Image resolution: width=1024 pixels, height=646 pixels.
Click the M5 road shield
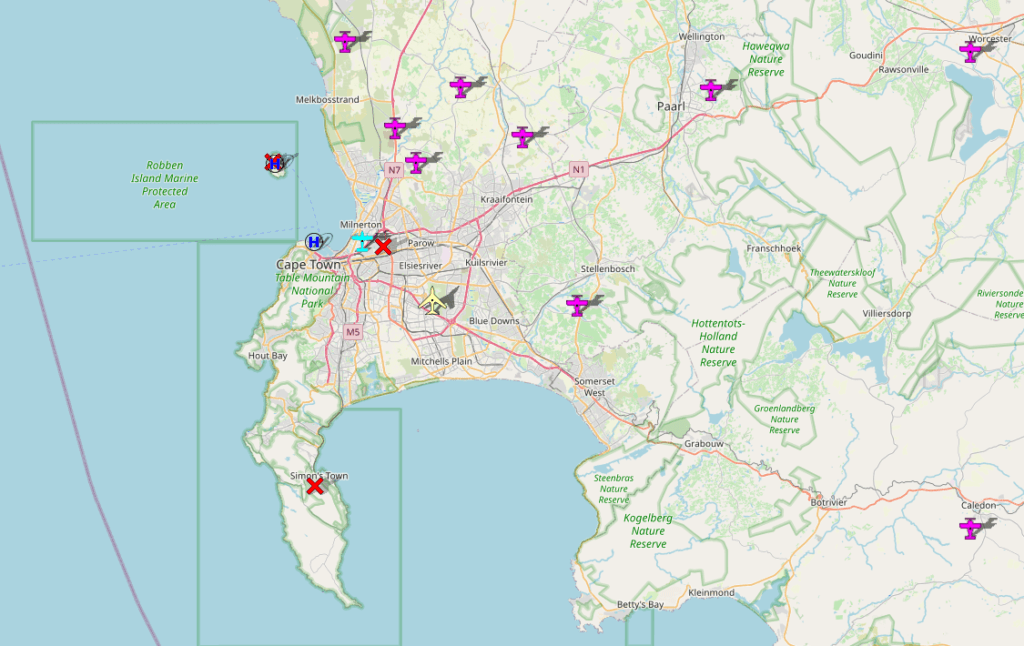[352, 331]
